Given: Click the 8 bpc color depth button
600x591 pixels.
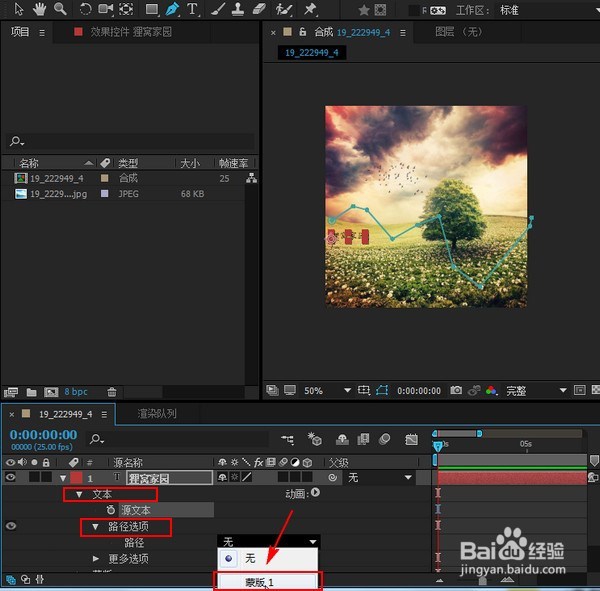Looking at the screenshot, I should point(76,392).
